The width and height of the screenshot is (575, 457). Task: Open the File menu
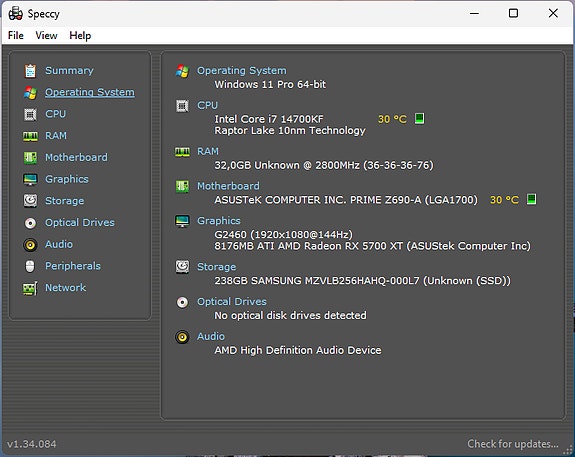tap(16, 36)
